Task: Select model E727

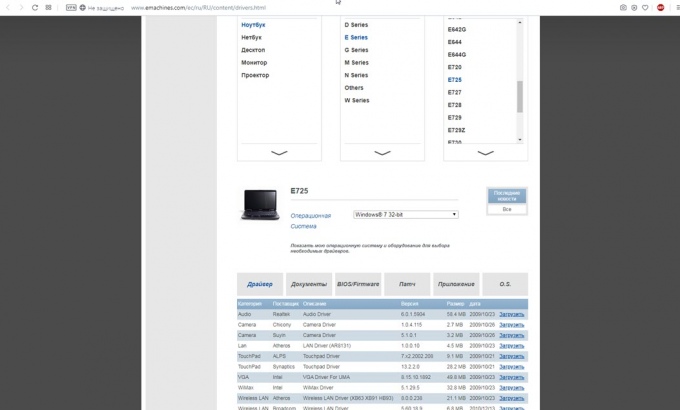Action: 454,92
